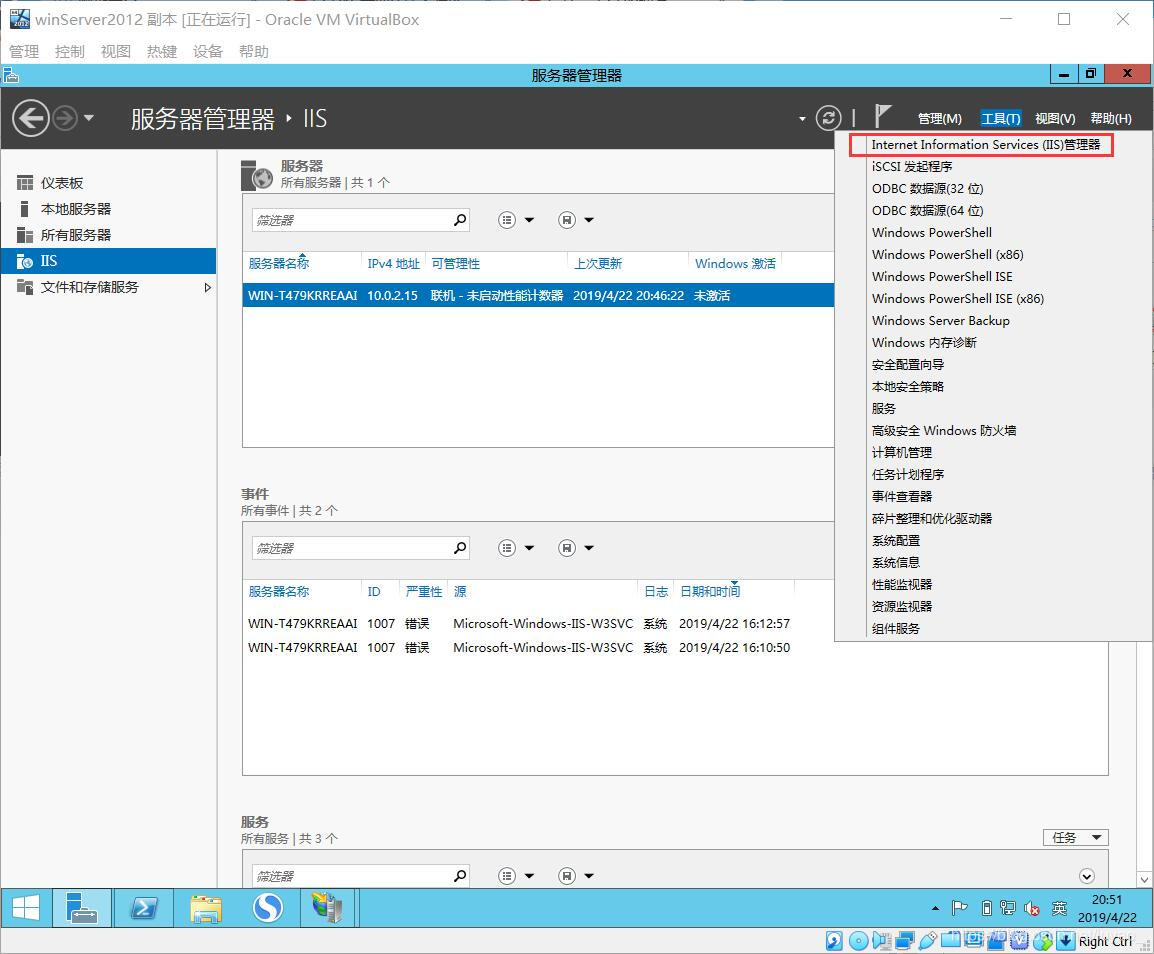Select server row WIN-T479KRREAAI 10.0.2.15
The height and width of the screenshot is (954, 1154).
tap(538, 295)
